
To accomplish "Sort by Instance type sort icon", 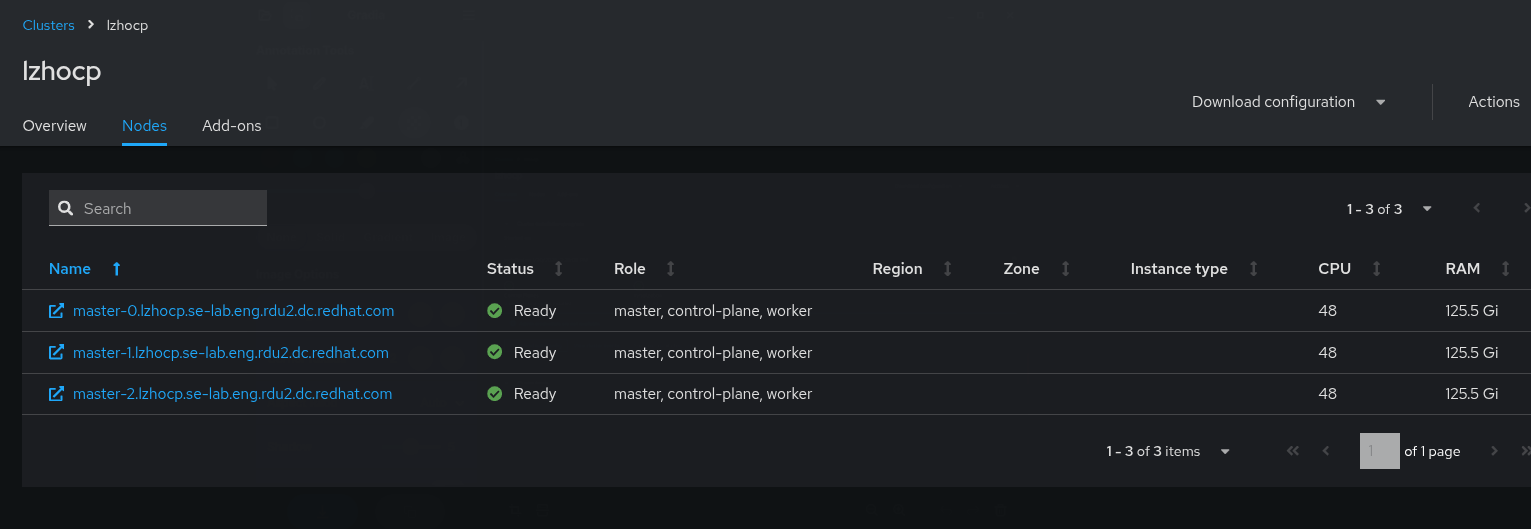I will point(1254,269).
